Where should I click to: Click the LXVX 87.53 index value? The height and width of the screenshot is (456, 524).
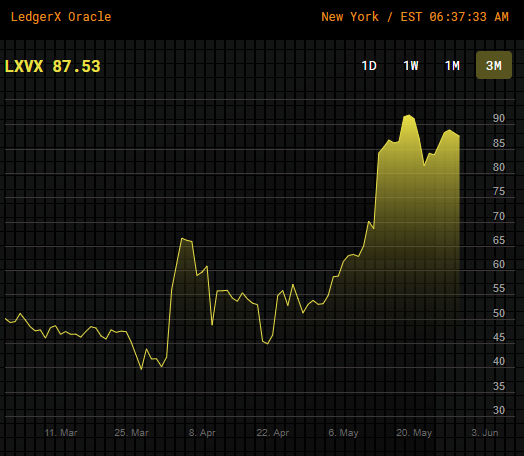[x=52, y=66]
